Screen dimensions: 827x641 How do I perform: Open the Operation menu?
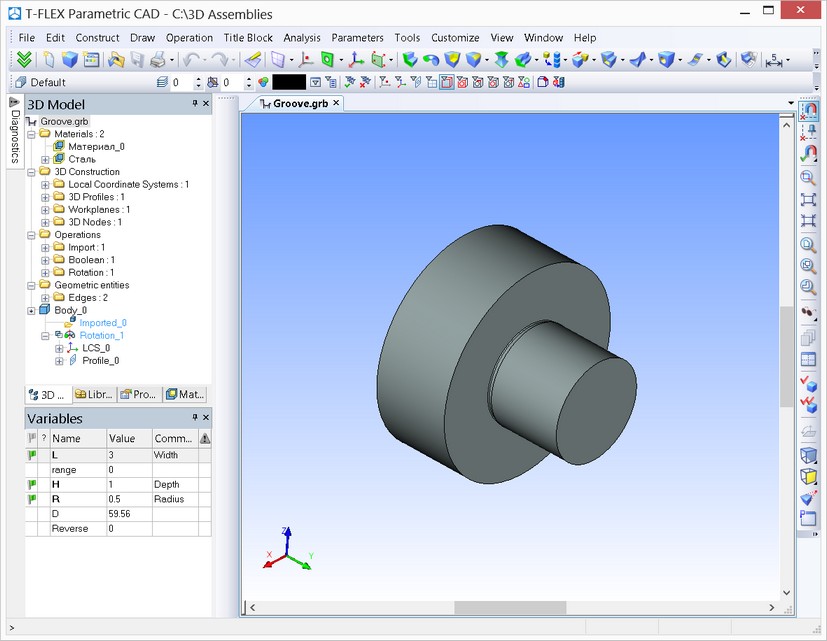(x=189, y=37)
